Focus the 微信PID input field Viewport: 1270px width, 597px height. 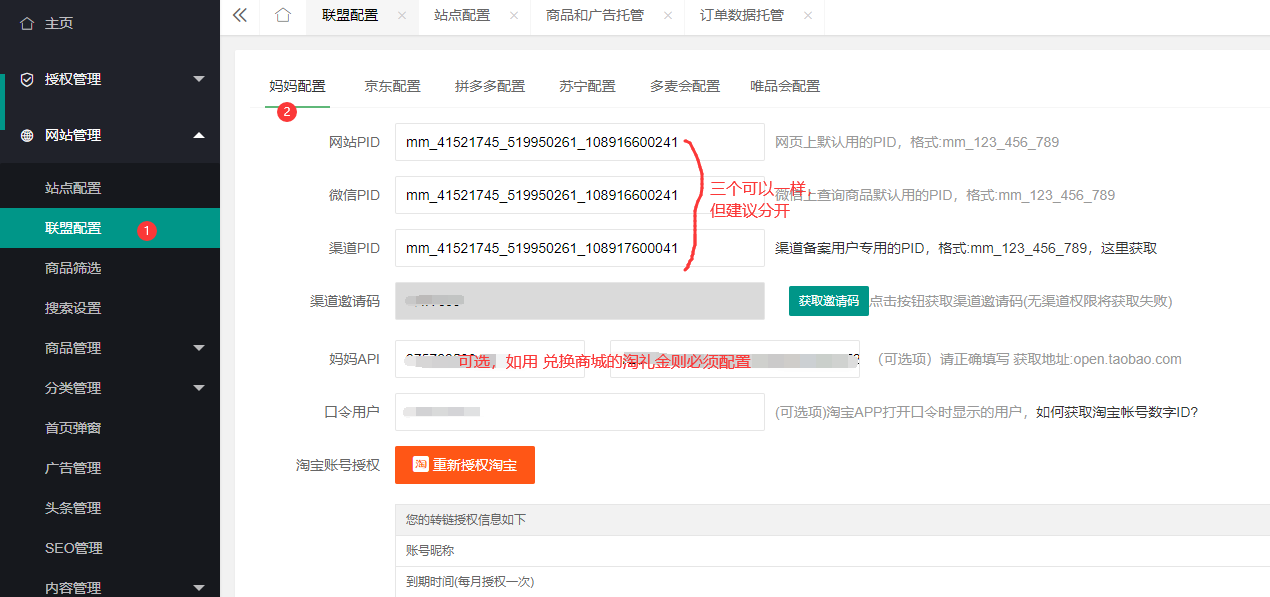580,195
